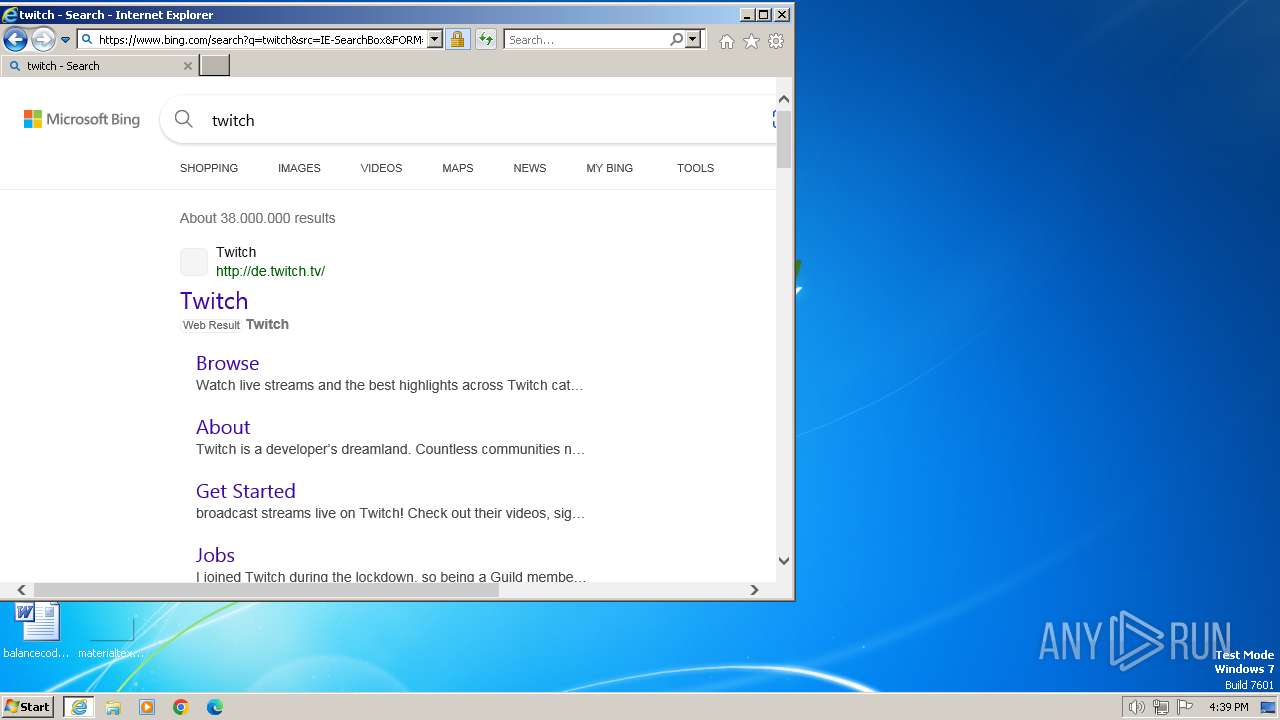This screenshot has width=1280, height=720.
Task: Refresh the page with the refresh icon
Action: click(x=486, y=40)
